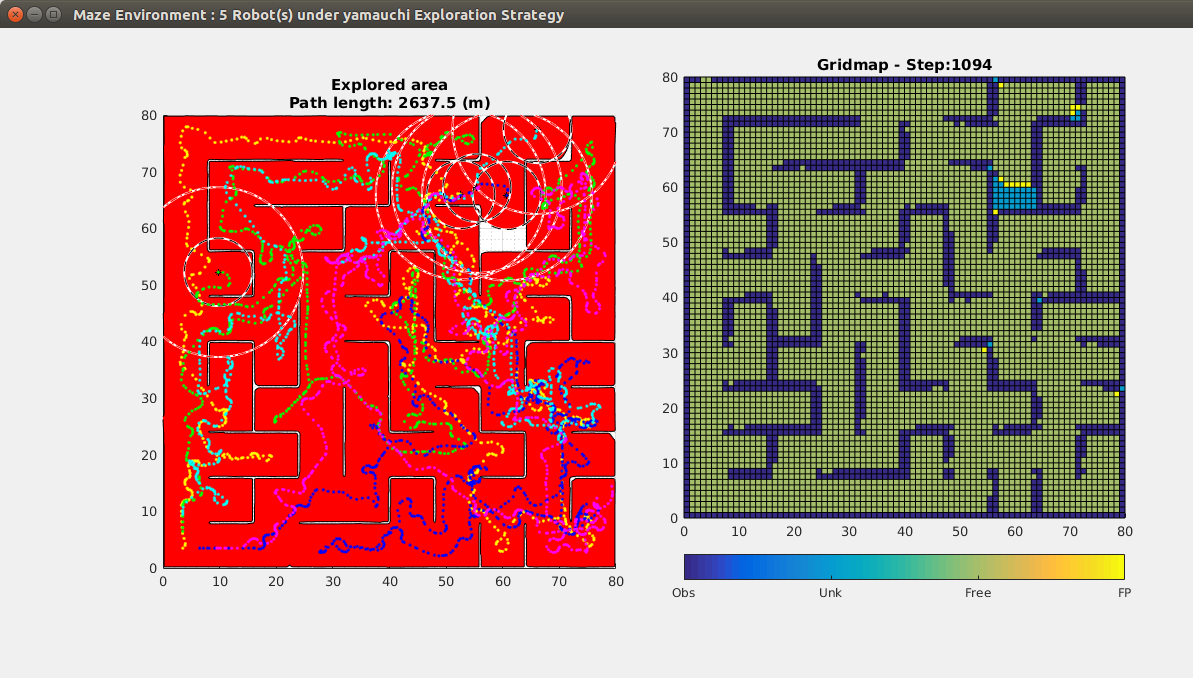Click x-axis label 10 of the Gridmap
Screen dimensions: 1193x678
tap(739, 532)
